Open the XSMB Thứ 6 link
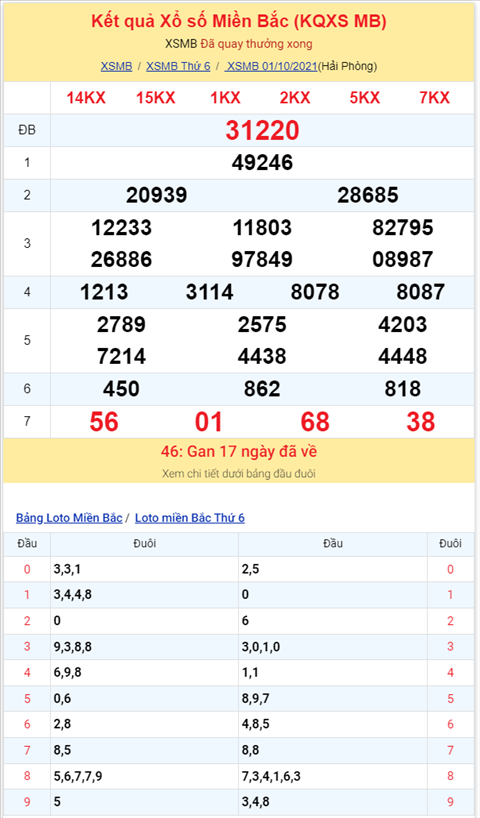Image resolution: width=480 pixels, height=818 pixels. pos(178,66)
